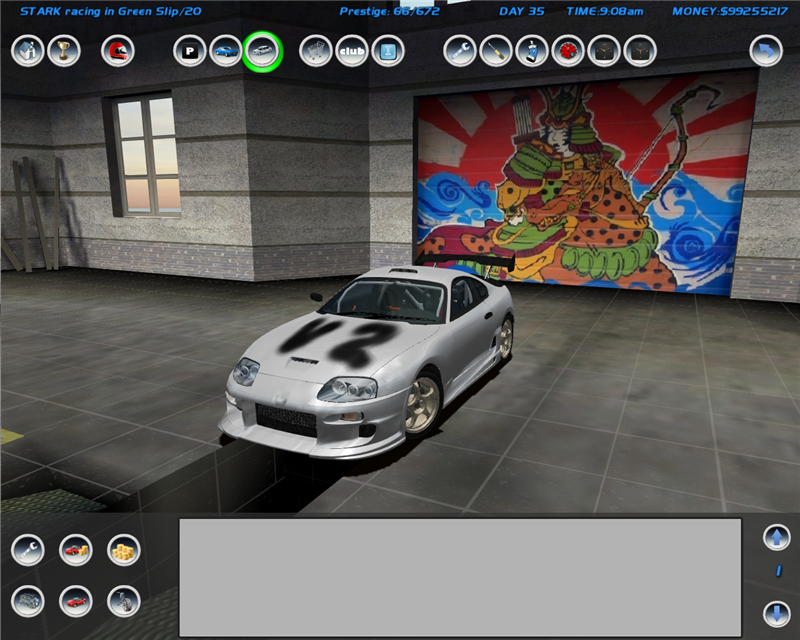Open the red convertible body parts icon
Screen dimensions: 800x640
coord(76,601)
